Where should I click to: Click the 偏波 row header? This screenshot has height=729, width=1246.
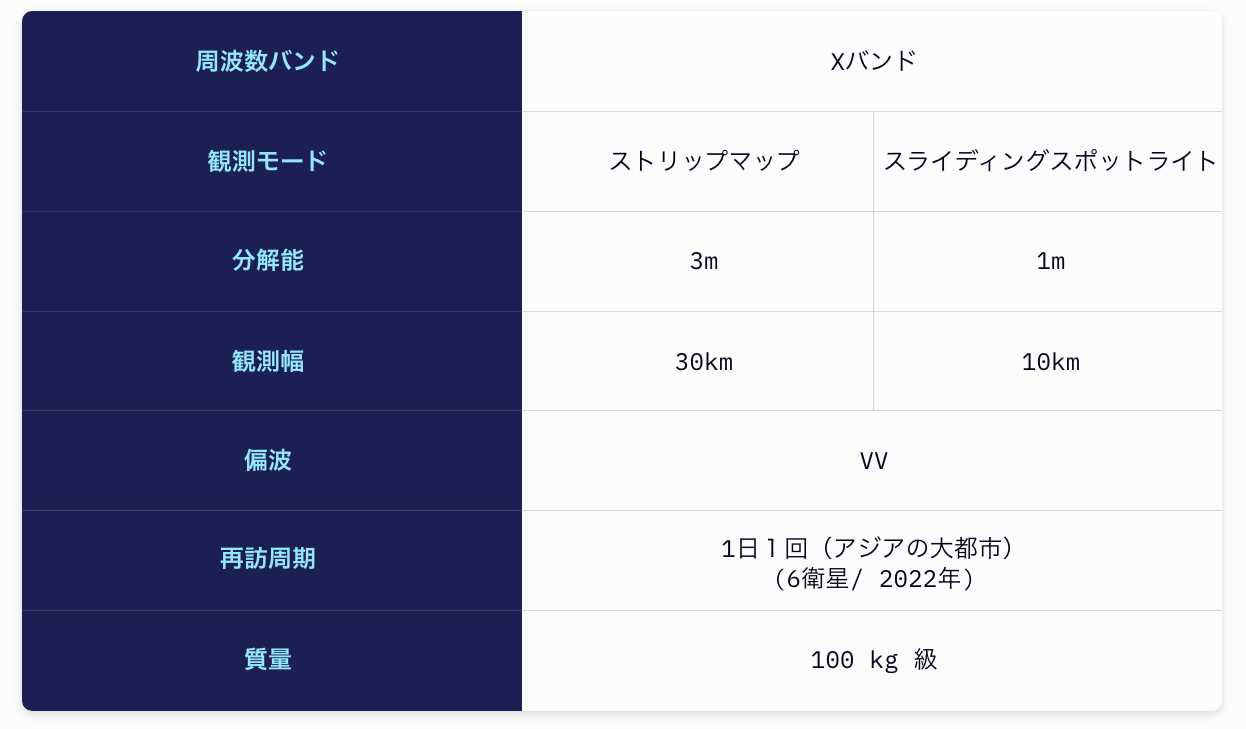[272, 460]
